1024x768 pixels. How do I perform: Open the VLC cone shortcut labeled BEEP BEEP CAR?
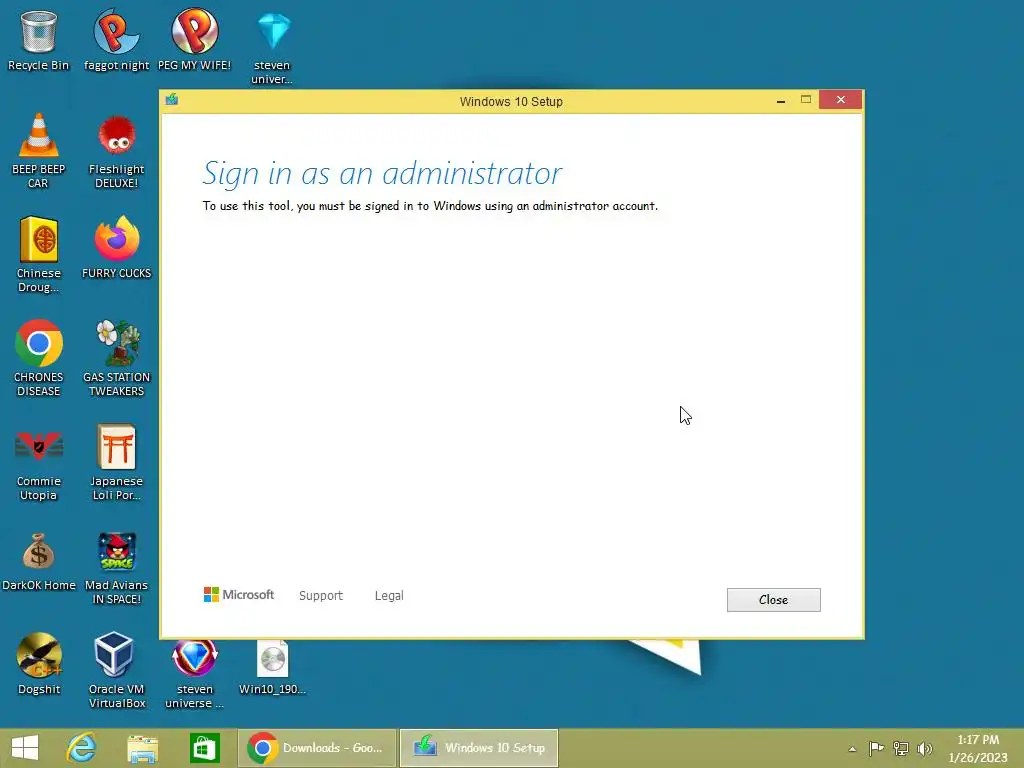39,150
